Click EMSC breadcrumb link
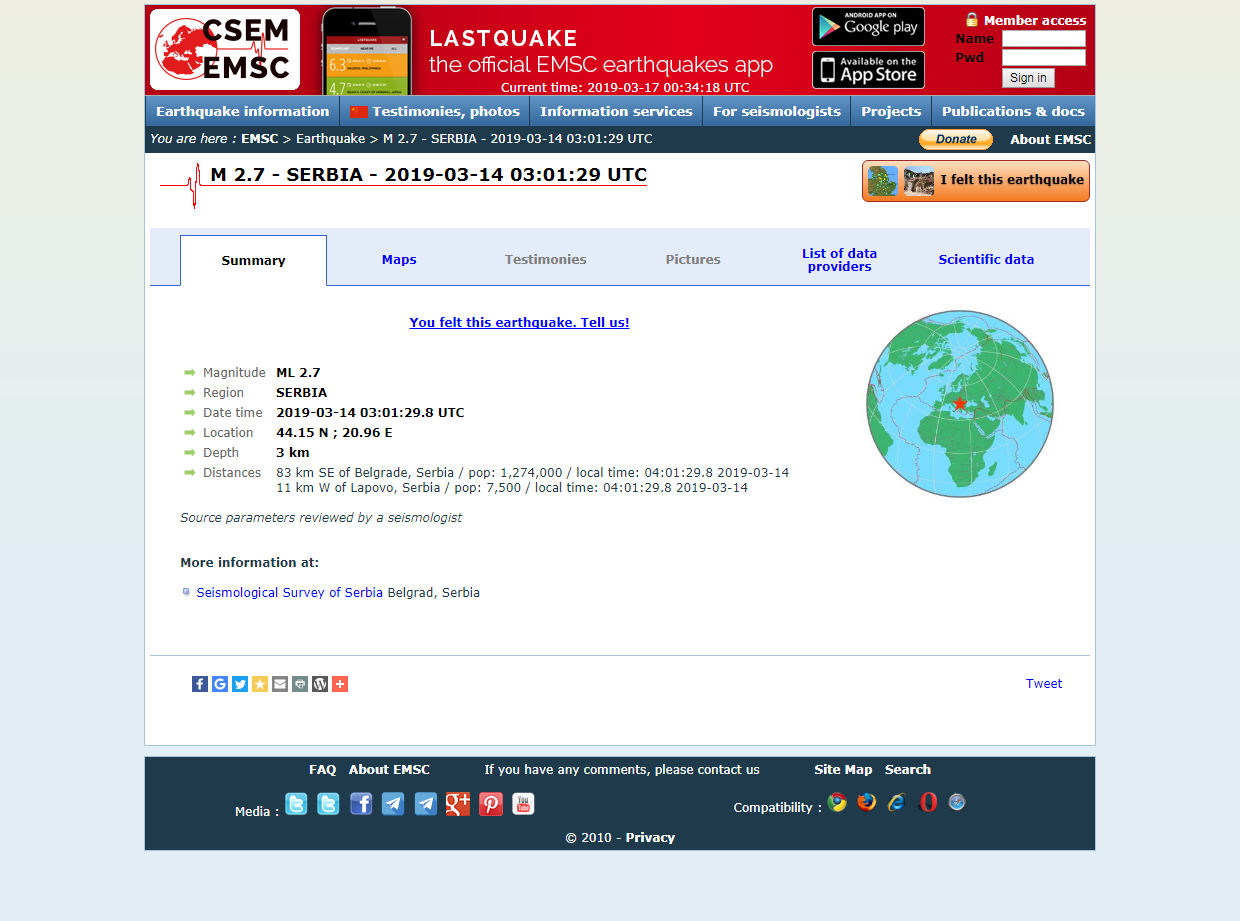The width and height of the screenshot is (1240, 921). click(x=260, y=139)
